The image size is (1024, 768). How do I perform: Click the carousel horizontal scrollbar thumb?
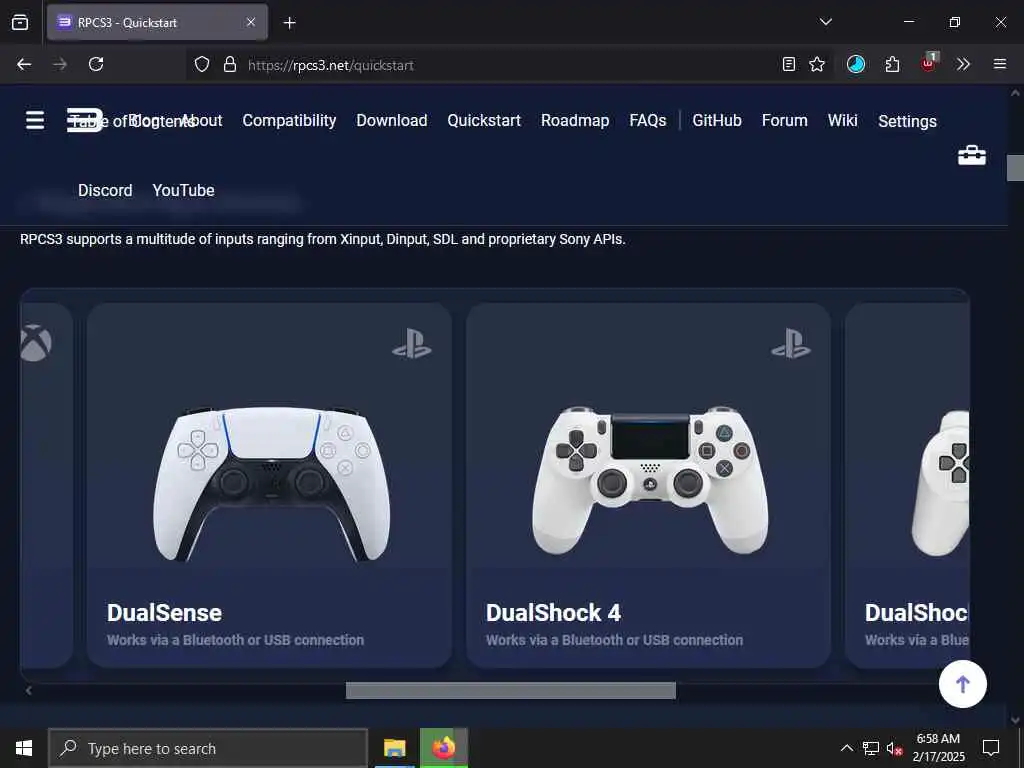511,690
